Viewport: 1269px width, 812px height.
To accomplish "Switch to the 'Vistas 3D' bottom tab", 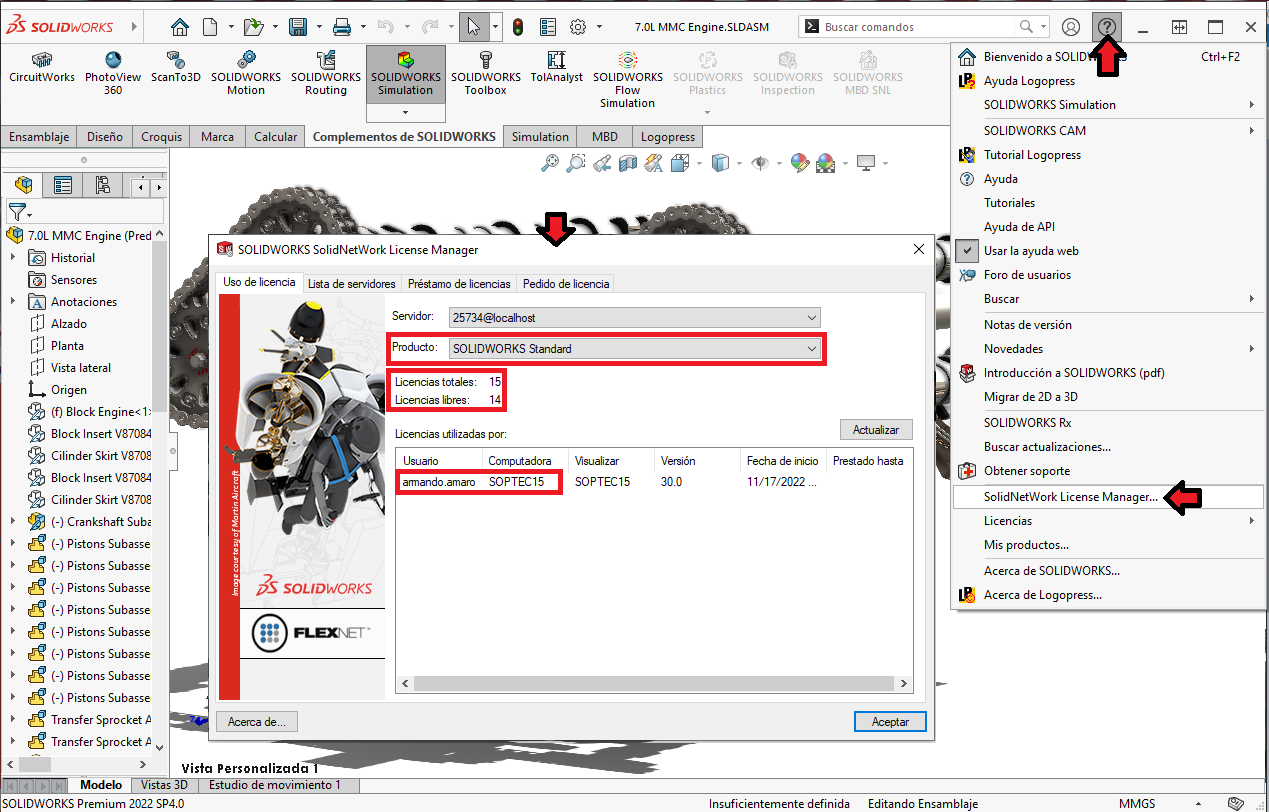I will coord(163,785).
